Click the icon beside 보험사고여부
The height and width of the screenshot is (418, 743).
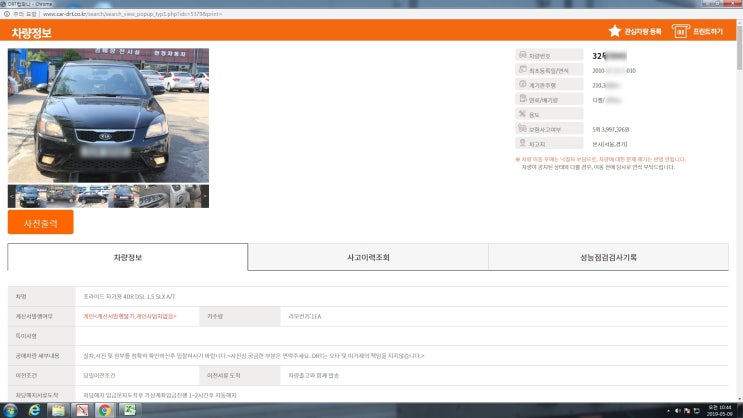(522, 128)
